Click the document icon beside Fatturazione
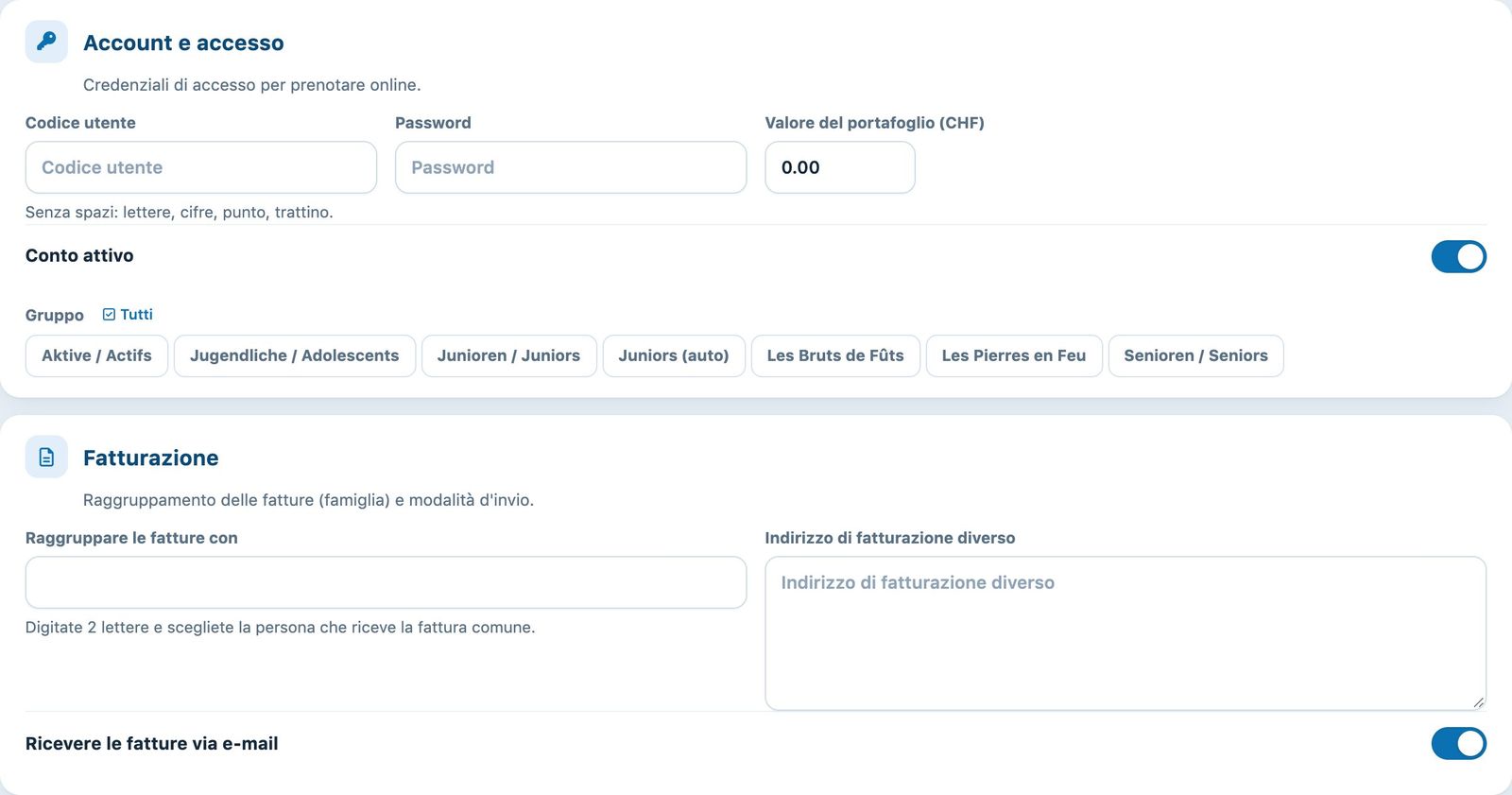Viewport: 1512px width, 795px height. 46,457
